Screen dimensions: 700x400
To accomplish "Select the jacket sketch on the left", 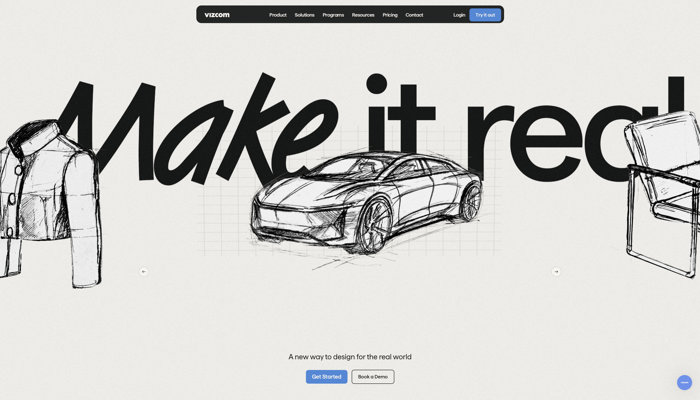I will [x=48, y=200].
